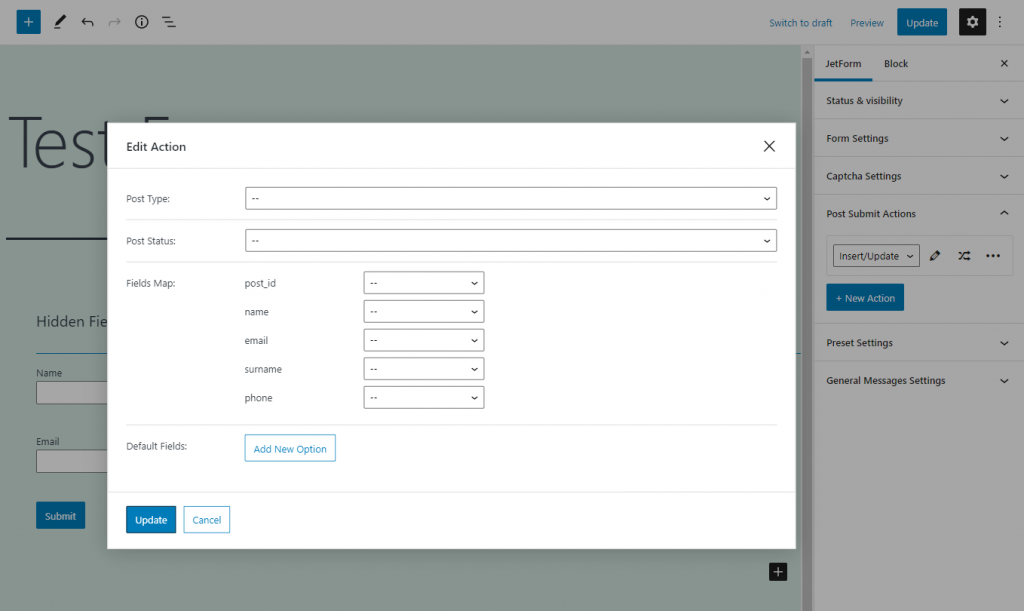Close the Edit Action dialog
The width and height of the screenshot is (1024, 611).
click(x=769, y=146)
